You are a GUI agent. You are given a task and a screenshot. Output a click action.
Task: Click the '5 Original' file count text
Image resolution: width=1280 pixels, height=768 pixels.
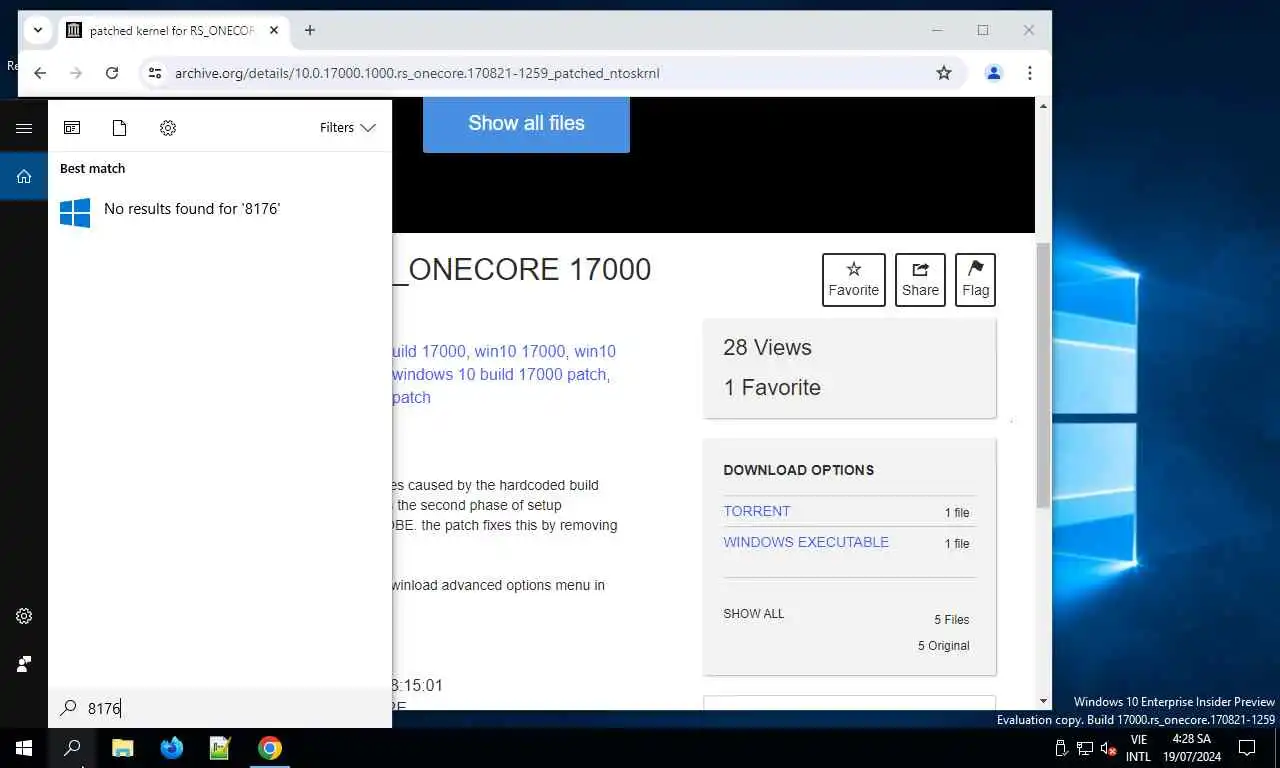click(943, 646)
